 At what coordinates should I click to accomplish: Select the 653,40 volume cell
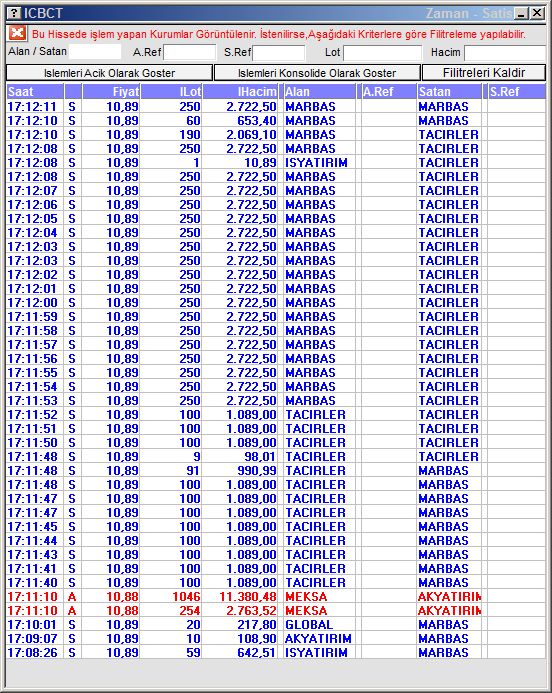(x=240, y=121)
